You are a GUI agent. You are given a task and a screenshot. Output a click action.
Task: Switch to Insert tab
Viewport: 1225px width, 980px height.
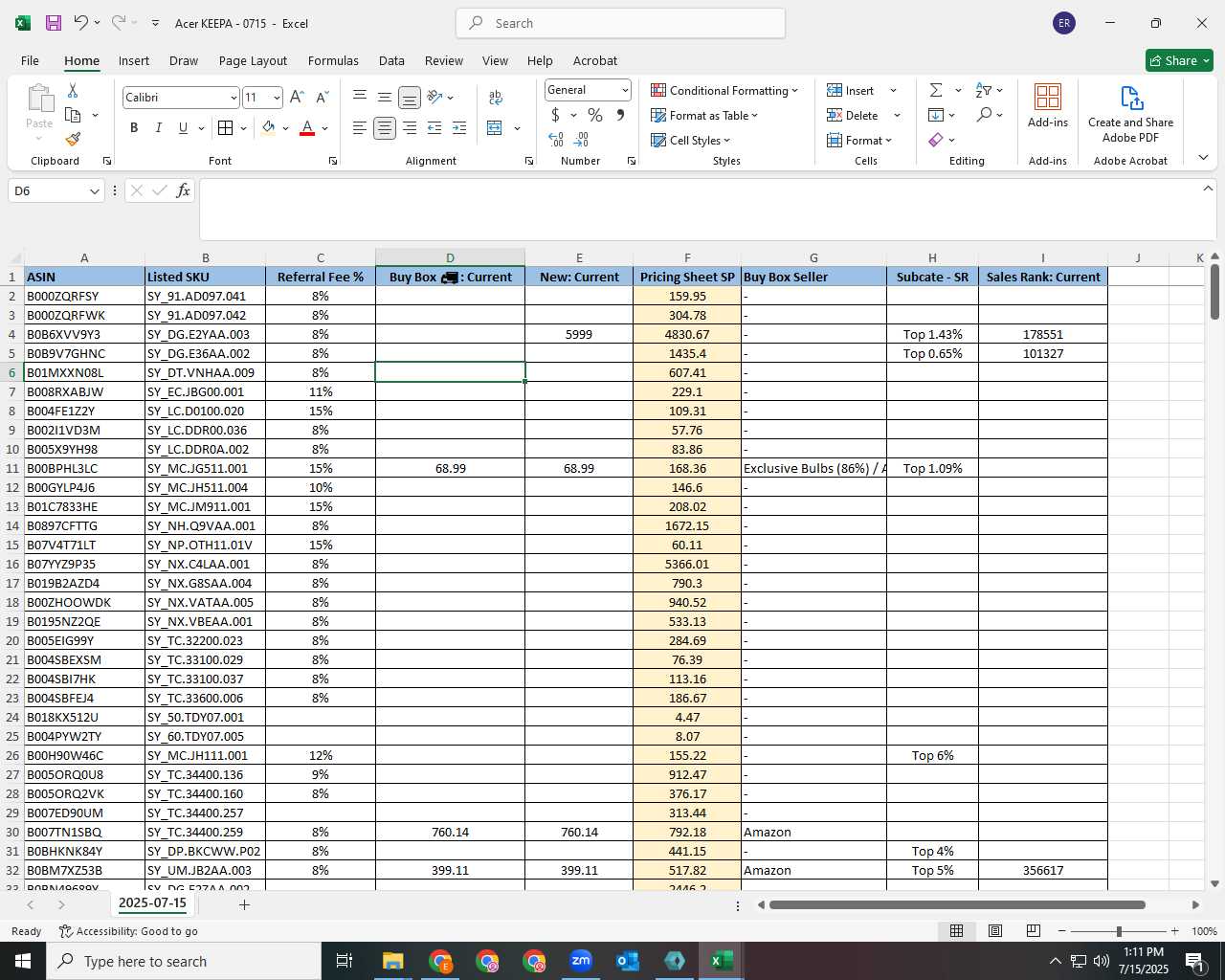(134, 60)
